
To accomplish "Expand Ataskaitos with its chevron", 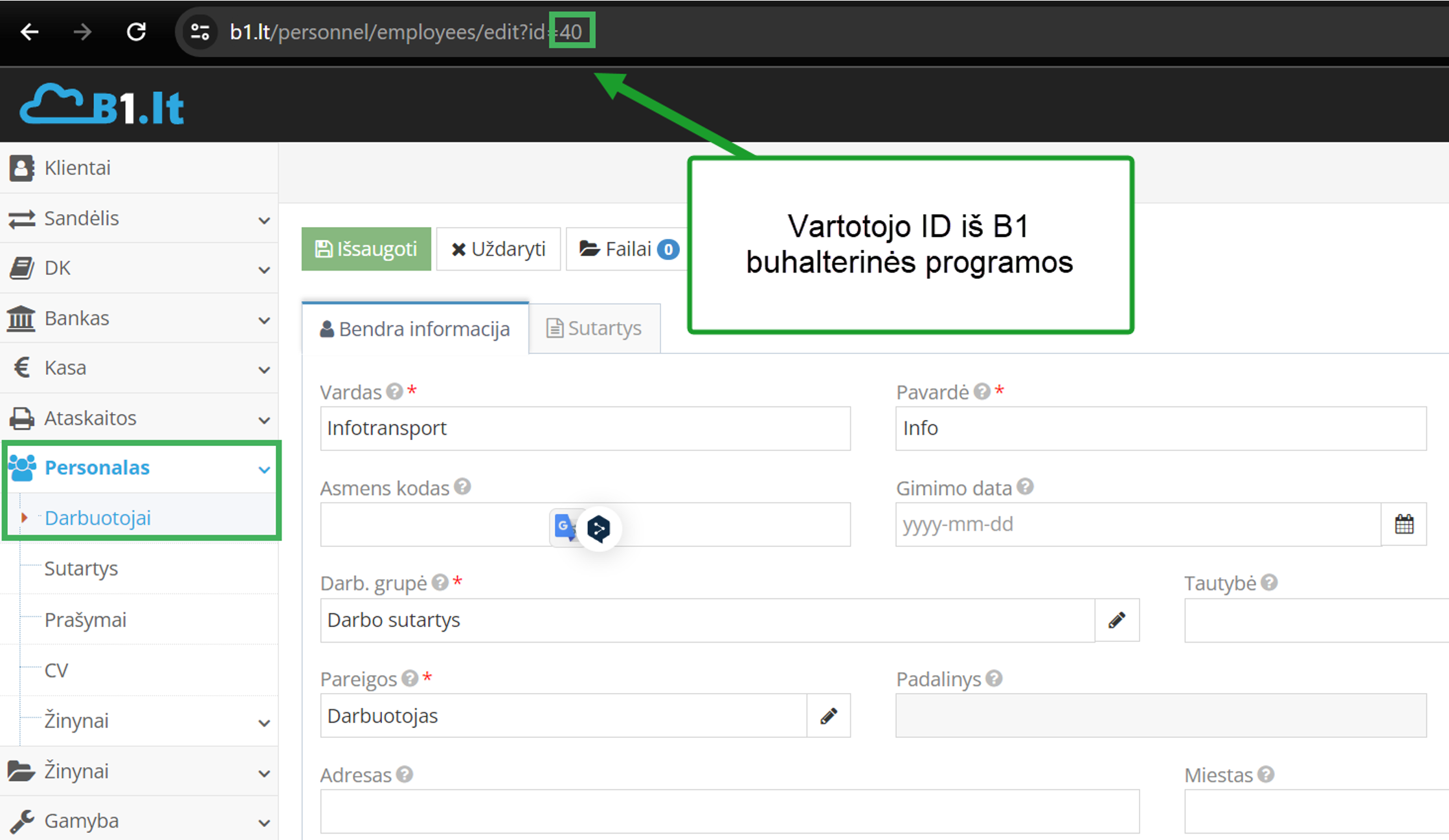I will click(x=264, y=420).
